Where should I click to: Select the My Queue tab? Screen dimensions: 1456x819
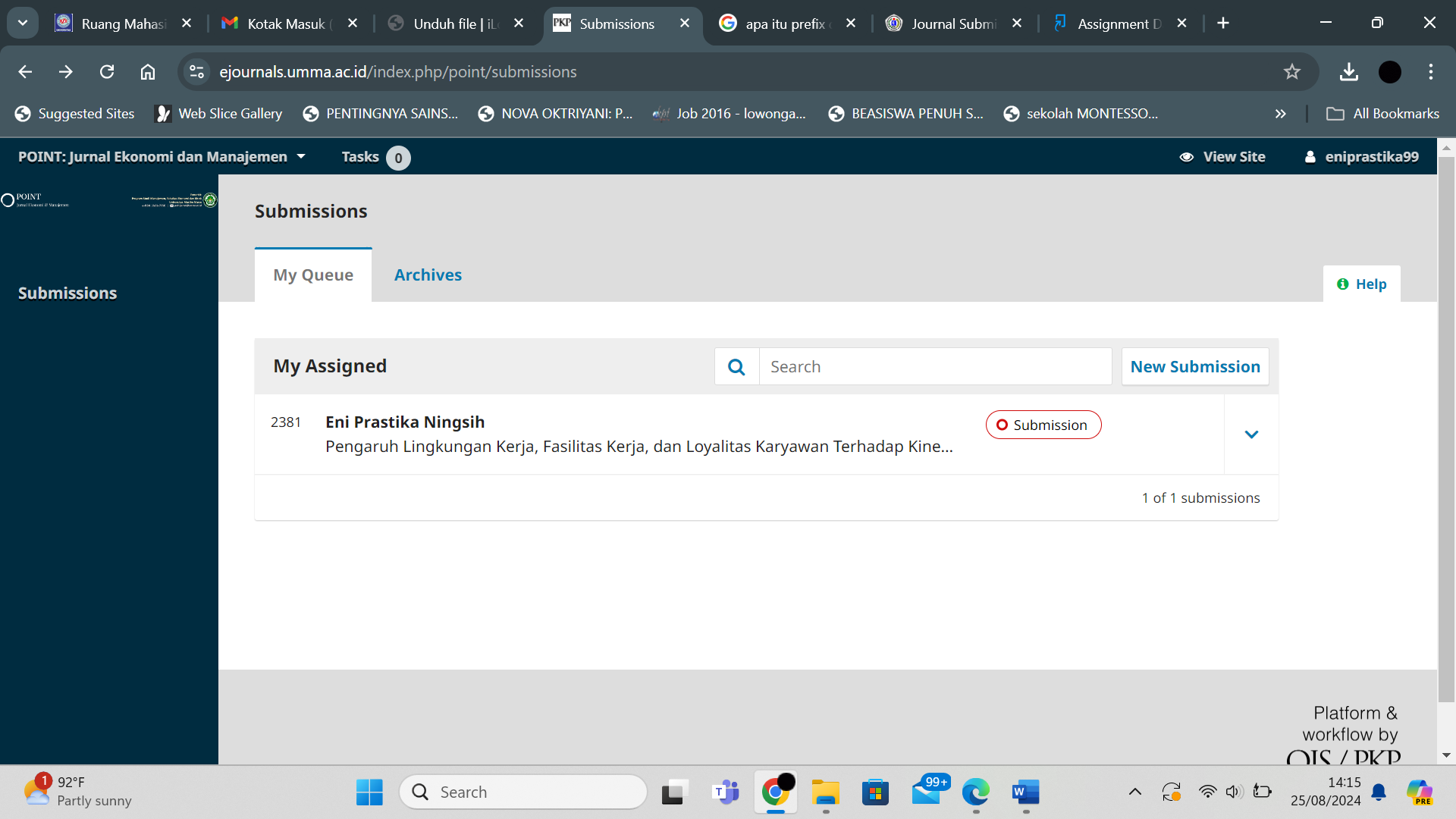[313, 275]
